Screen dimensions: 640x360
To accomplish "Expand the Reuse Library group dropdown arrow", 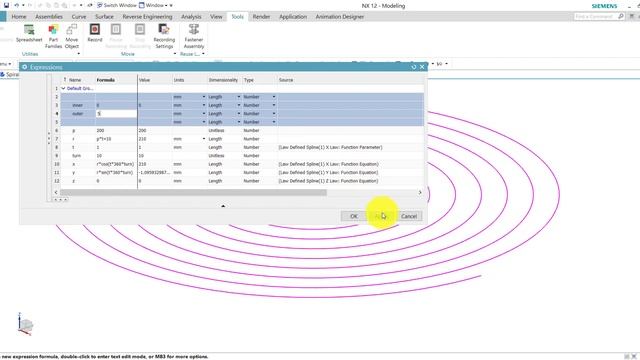I will (203, 54).
